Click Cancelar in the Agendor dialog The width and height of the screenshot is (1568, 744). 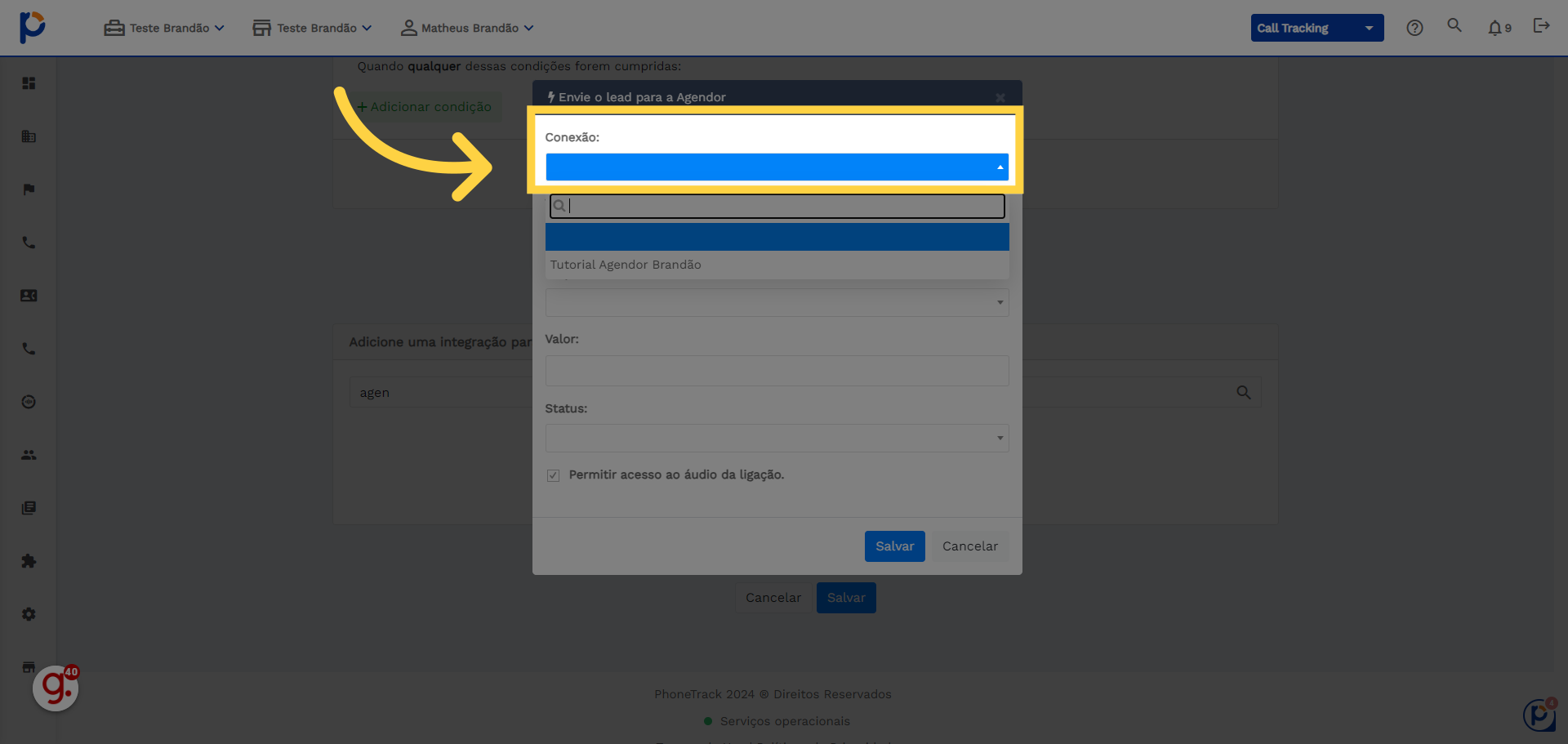969,546
